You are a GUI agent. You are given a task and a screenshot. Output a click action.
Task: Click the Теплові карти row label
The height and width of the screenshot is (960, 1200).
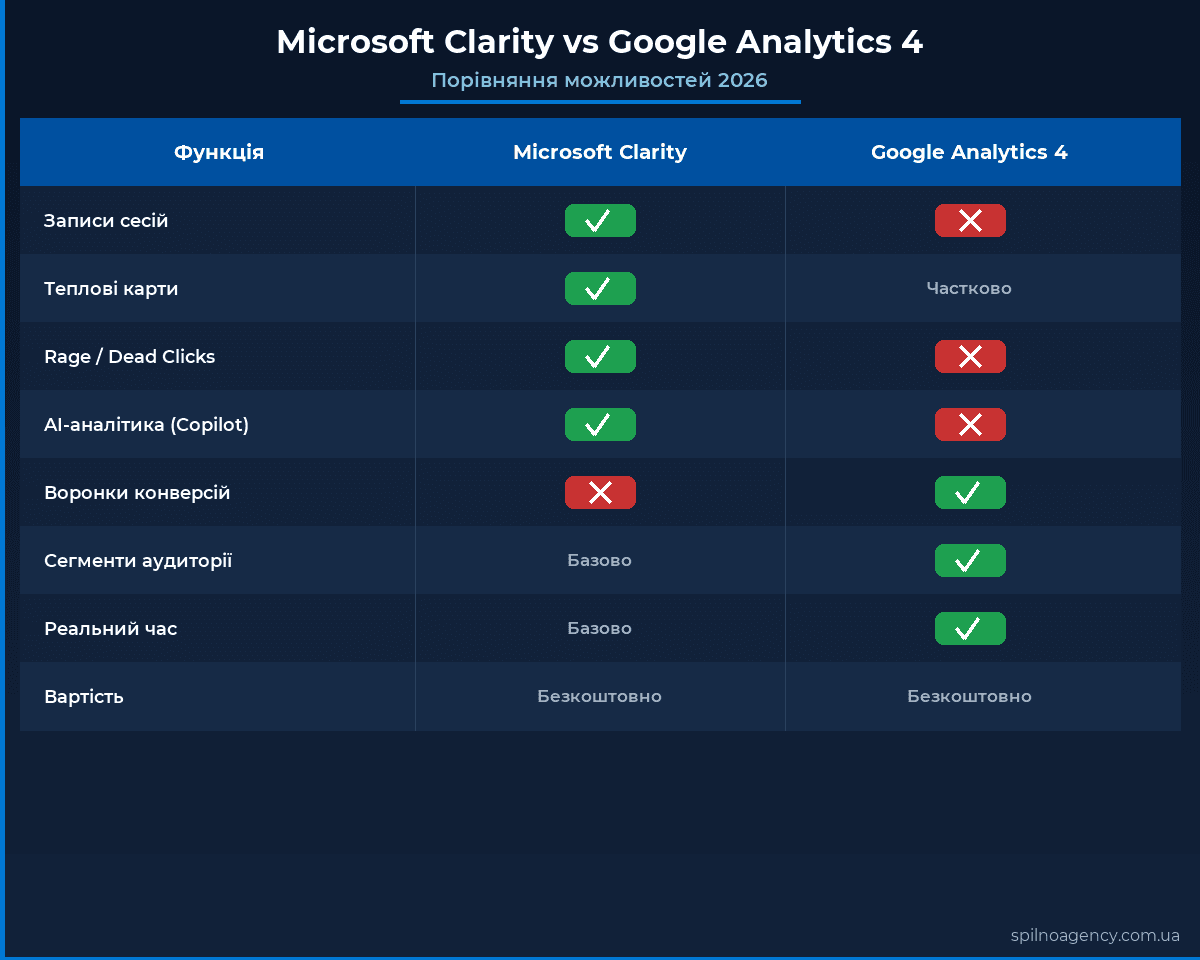pyautogui.click(x=111, y=289)
